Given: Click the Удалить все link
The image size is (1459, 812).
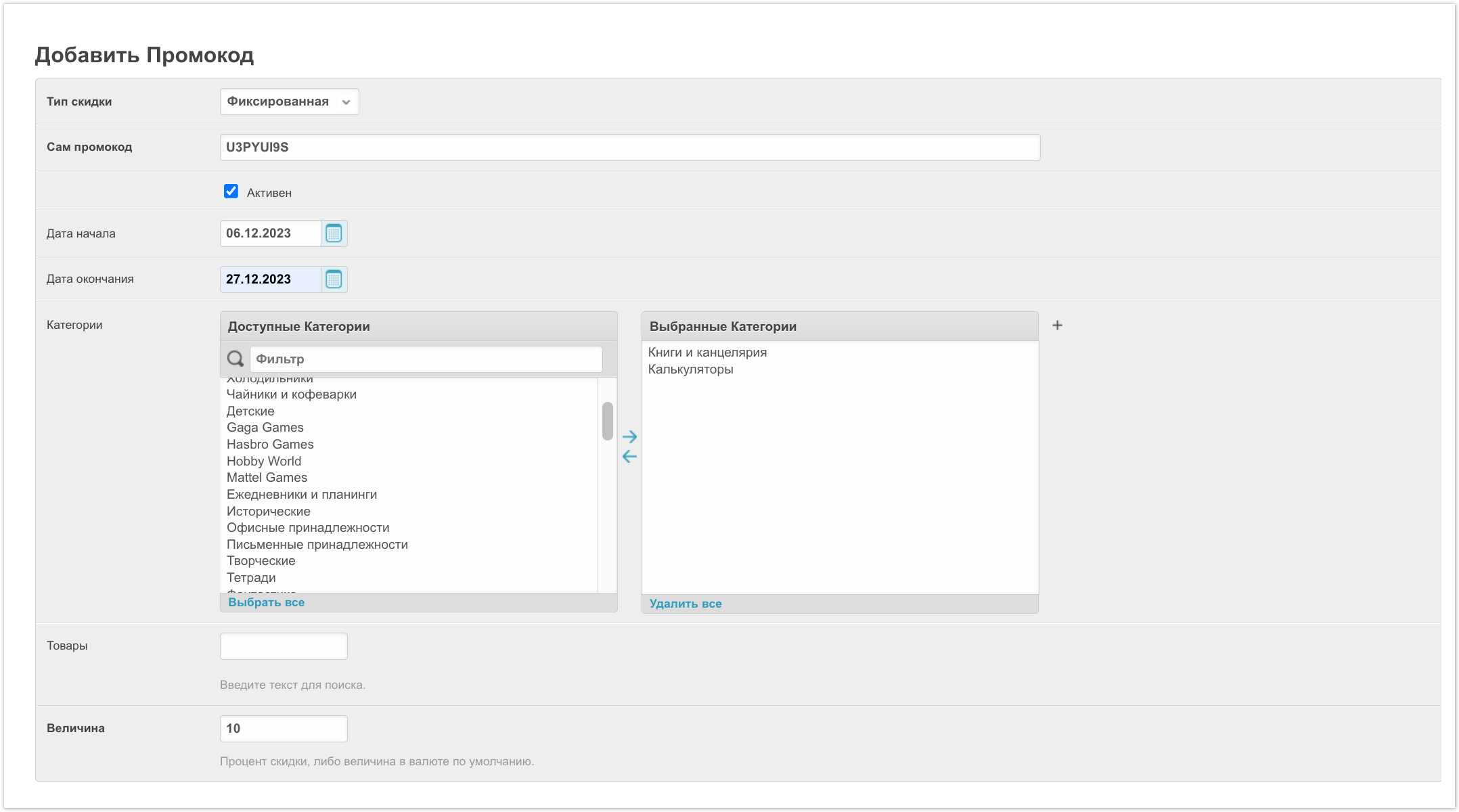Looking at the screenshot, I should pyautogui.click(x=685, y=604).
